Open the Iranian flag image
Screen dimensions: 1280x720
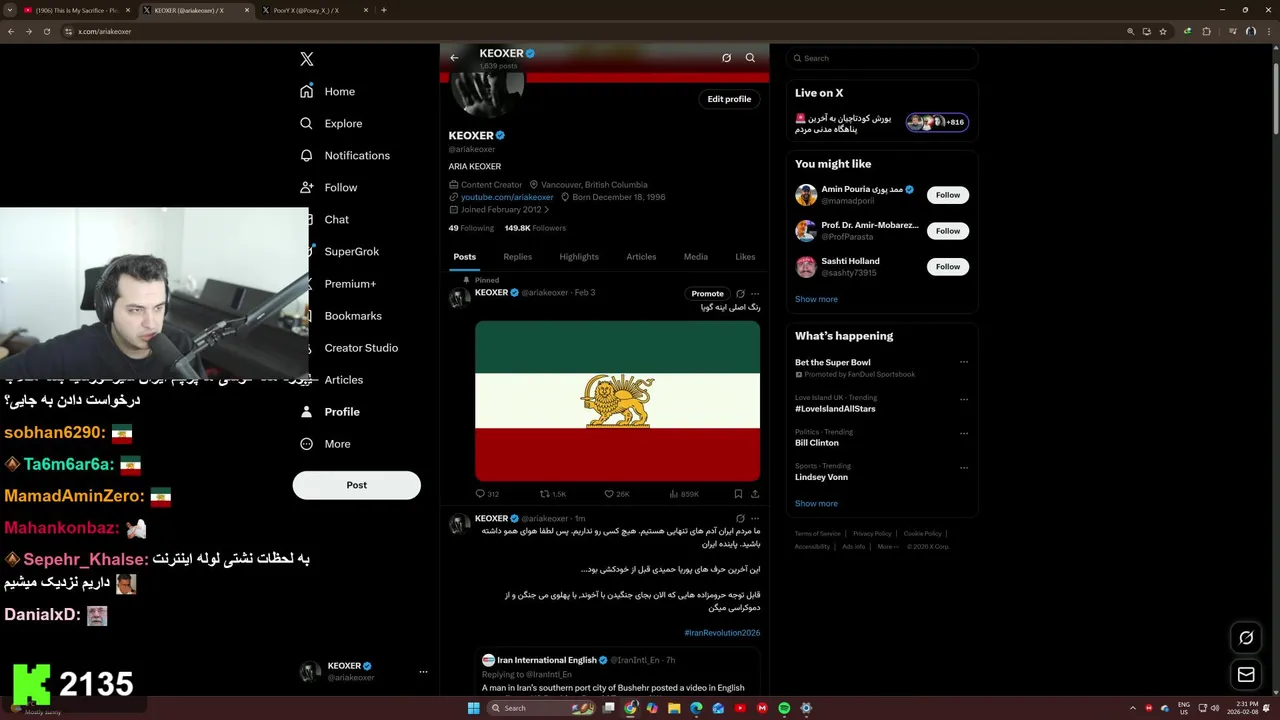point(617,401)
